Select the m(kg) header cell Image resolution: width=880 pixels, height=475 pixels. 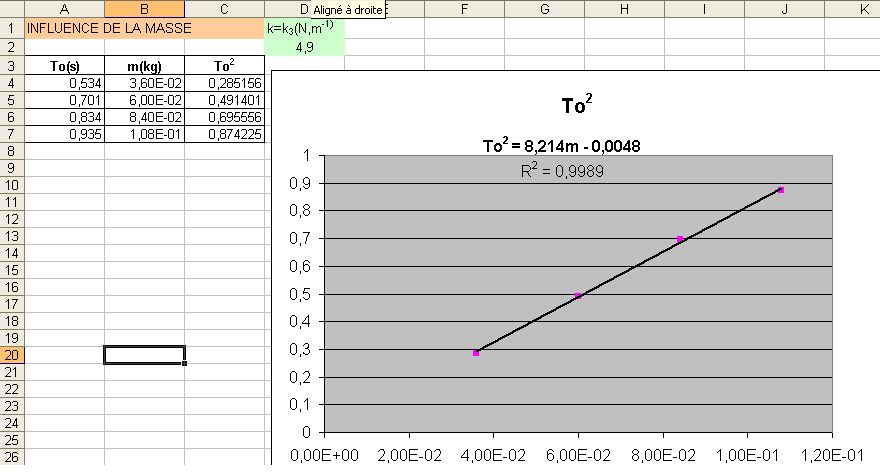click(144, 66)
